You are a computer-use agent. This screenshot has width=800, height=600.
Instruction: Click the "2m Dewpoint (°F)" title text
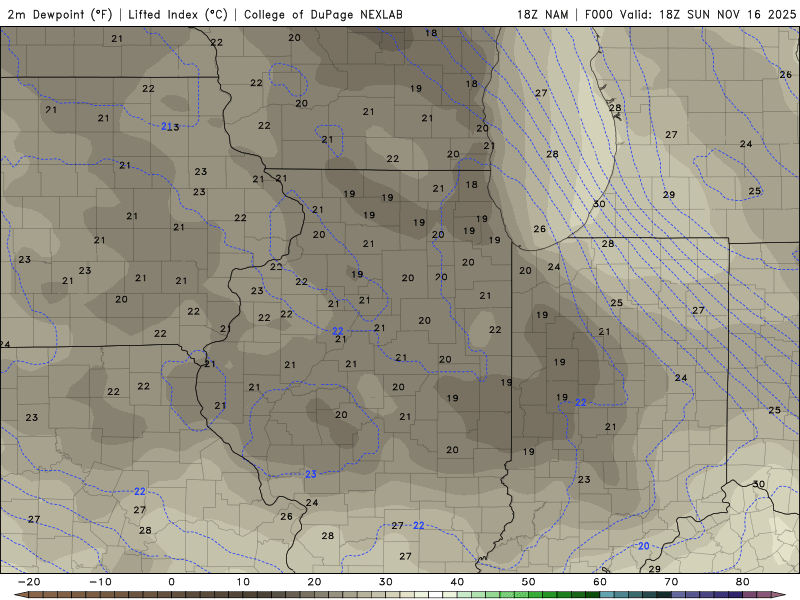(60, 14)
